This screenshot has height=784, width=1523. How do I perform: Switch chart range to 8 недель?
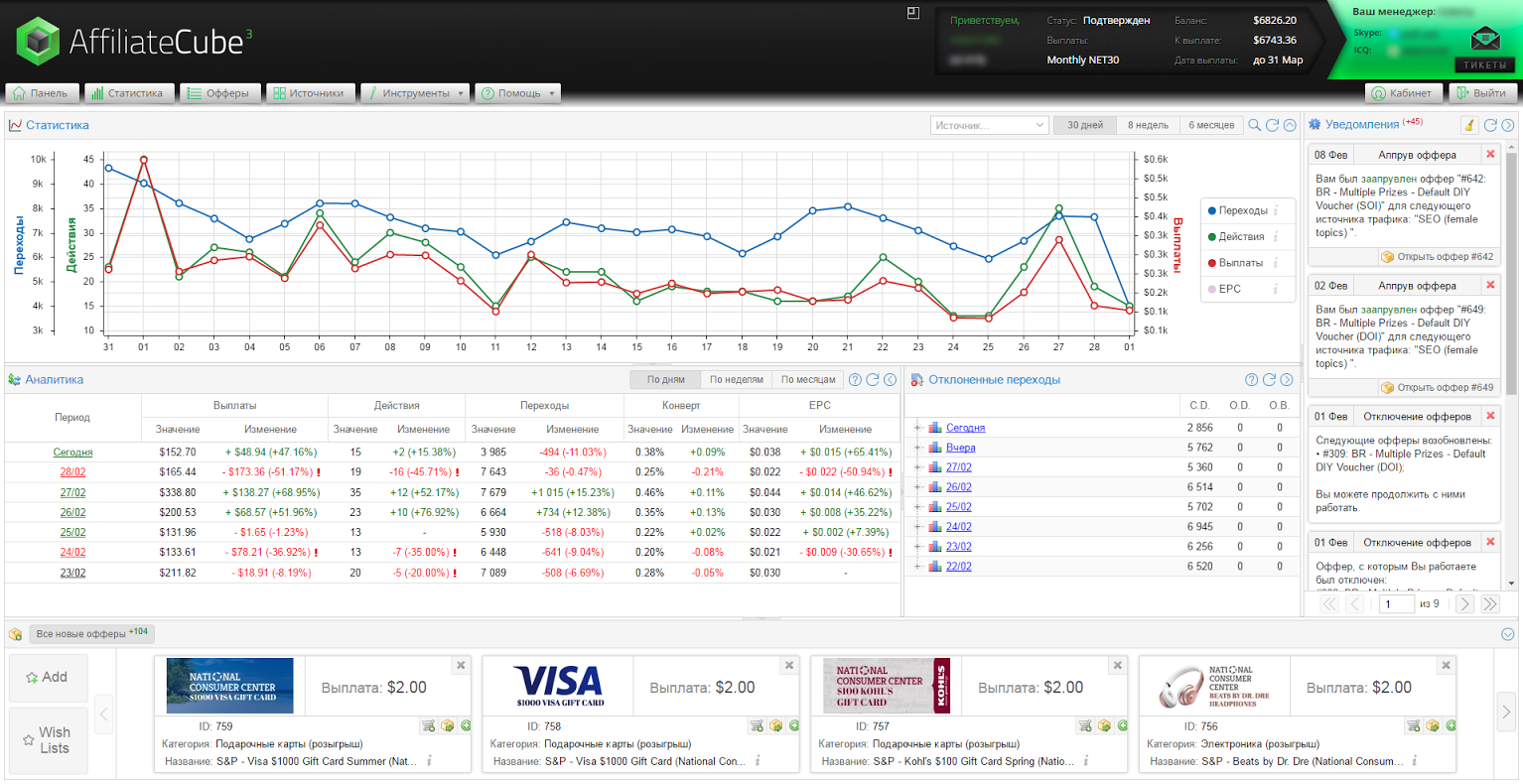pyautogui.click(x=1148, y=125)
